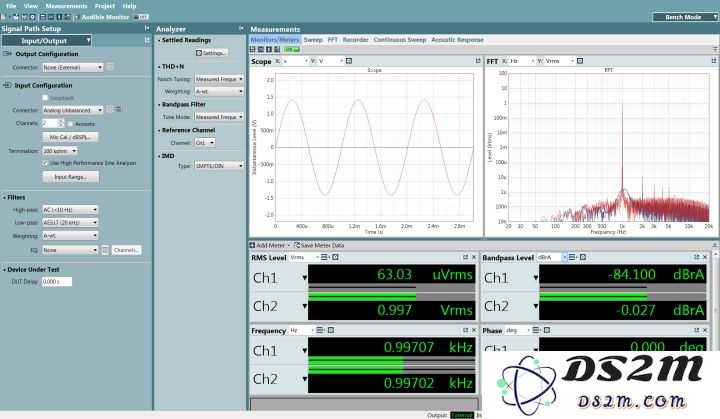Click the Settled Readings Settings button

coord(211,53)
